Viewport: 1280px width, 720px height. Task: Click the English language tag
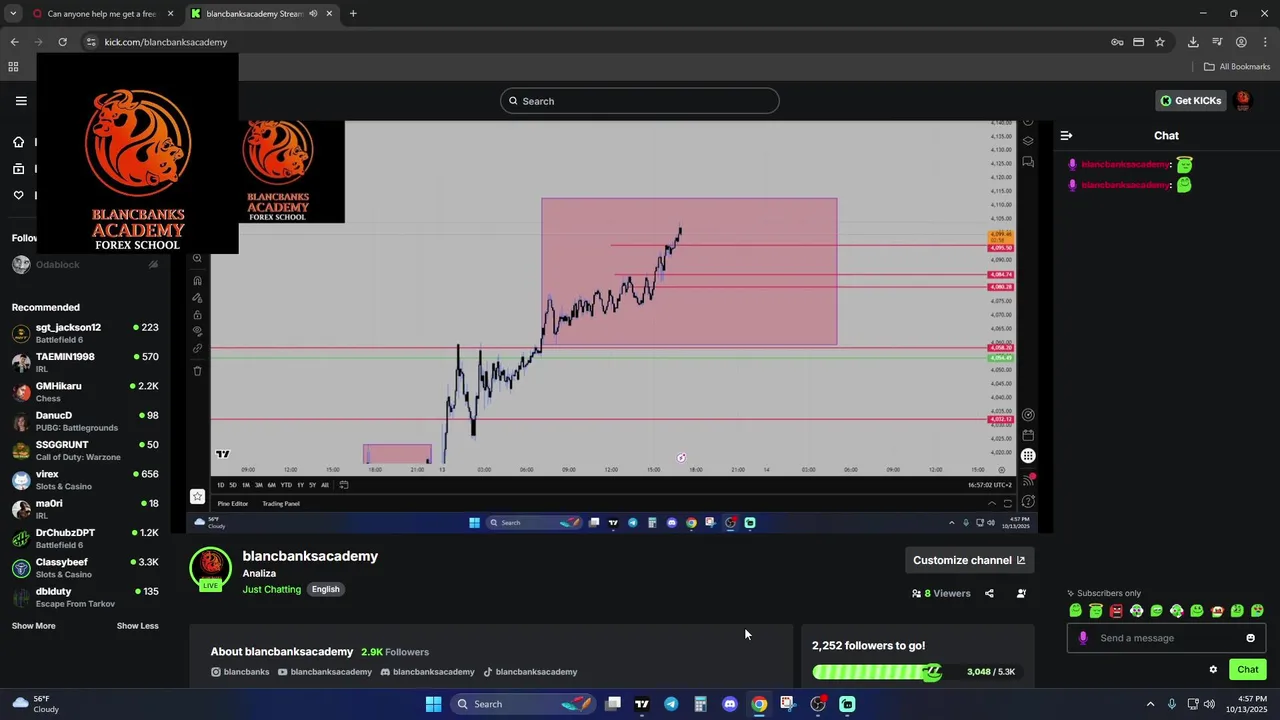pyautogui.click(x=325, y=589)
